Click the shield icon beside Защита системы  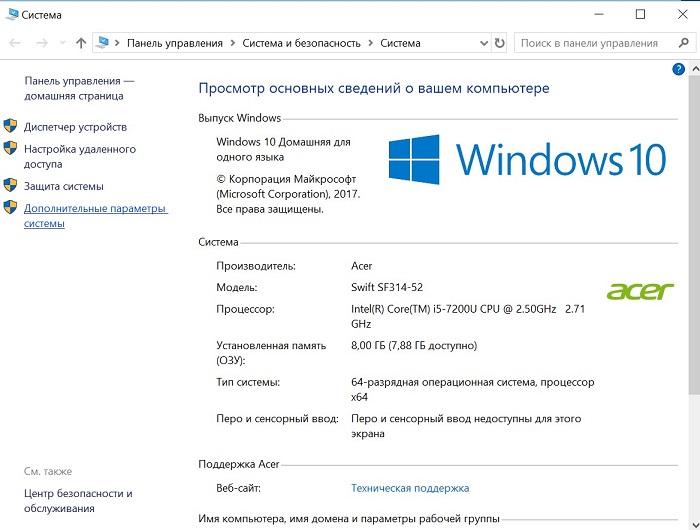[x=10, y=185]
